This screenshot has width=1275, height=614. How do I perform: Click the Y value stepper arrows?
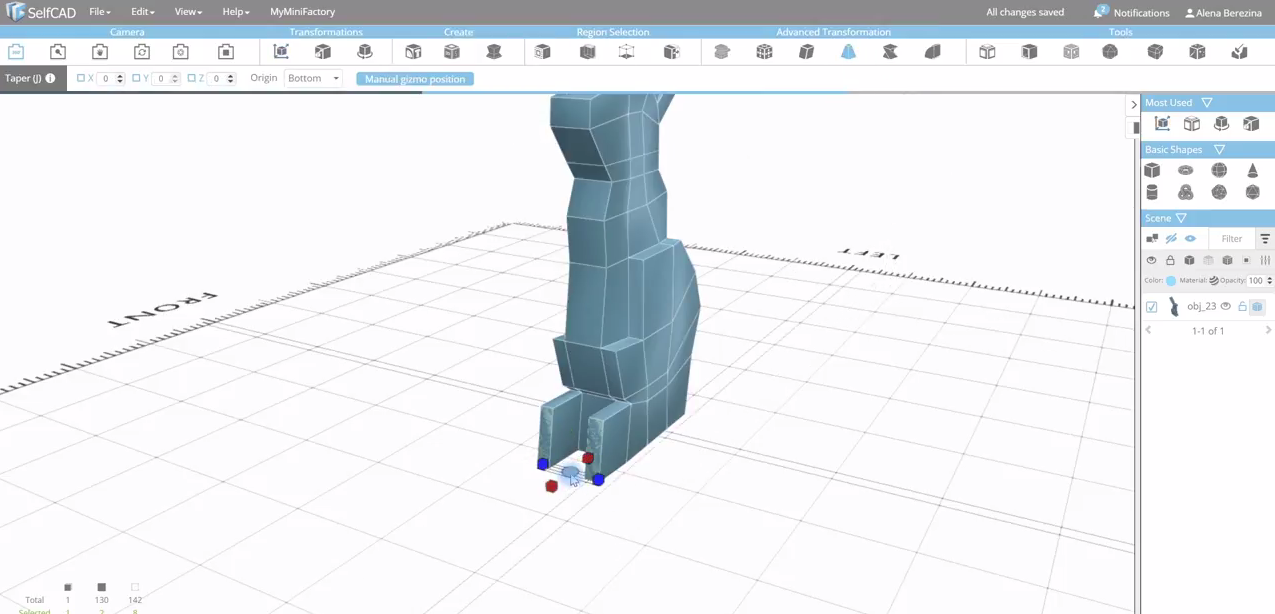[x=175, y=78]
